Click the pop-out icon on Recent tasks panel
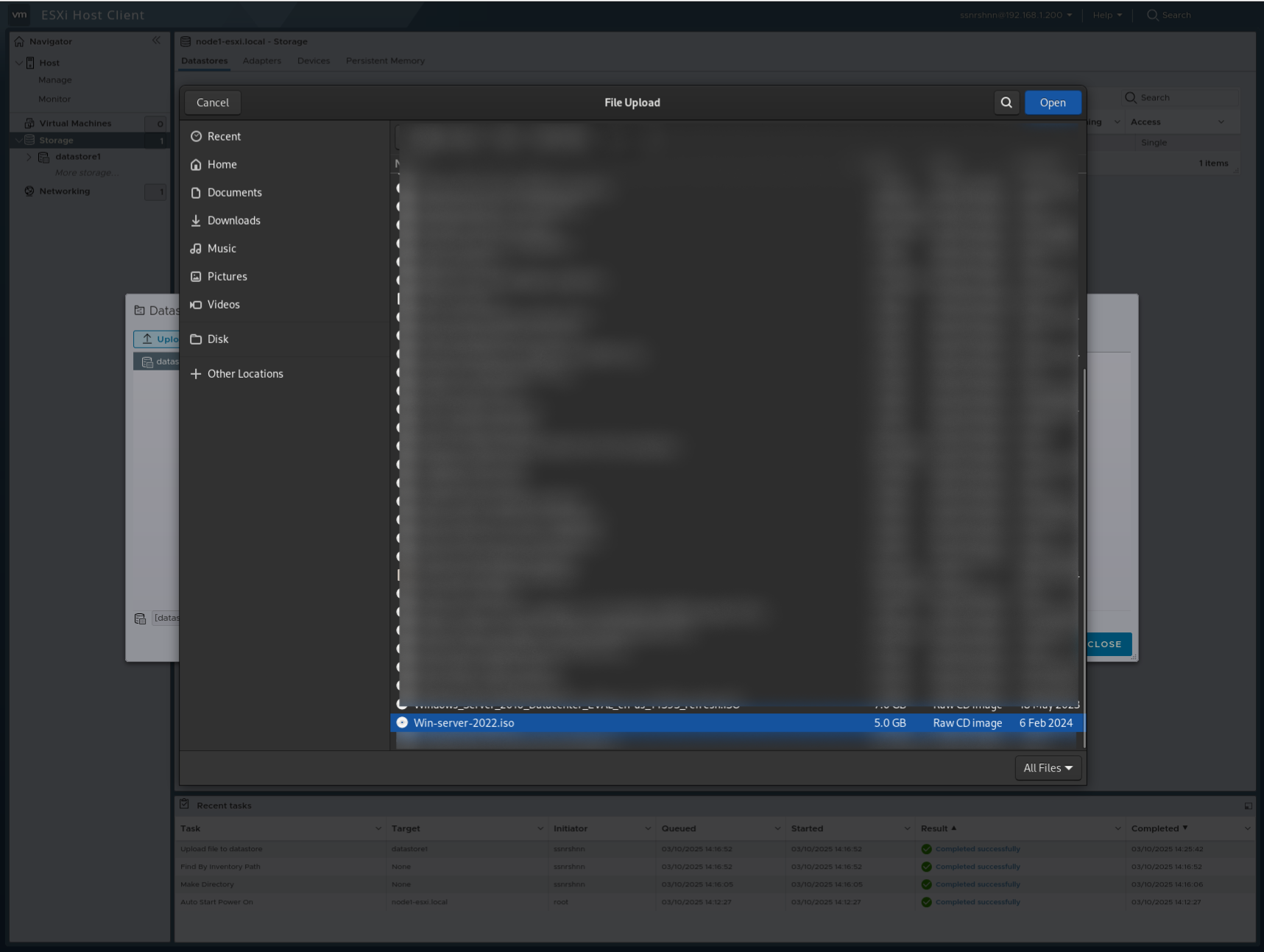The height and width of the screenshot is (952, 1264). click(1248, 805)
